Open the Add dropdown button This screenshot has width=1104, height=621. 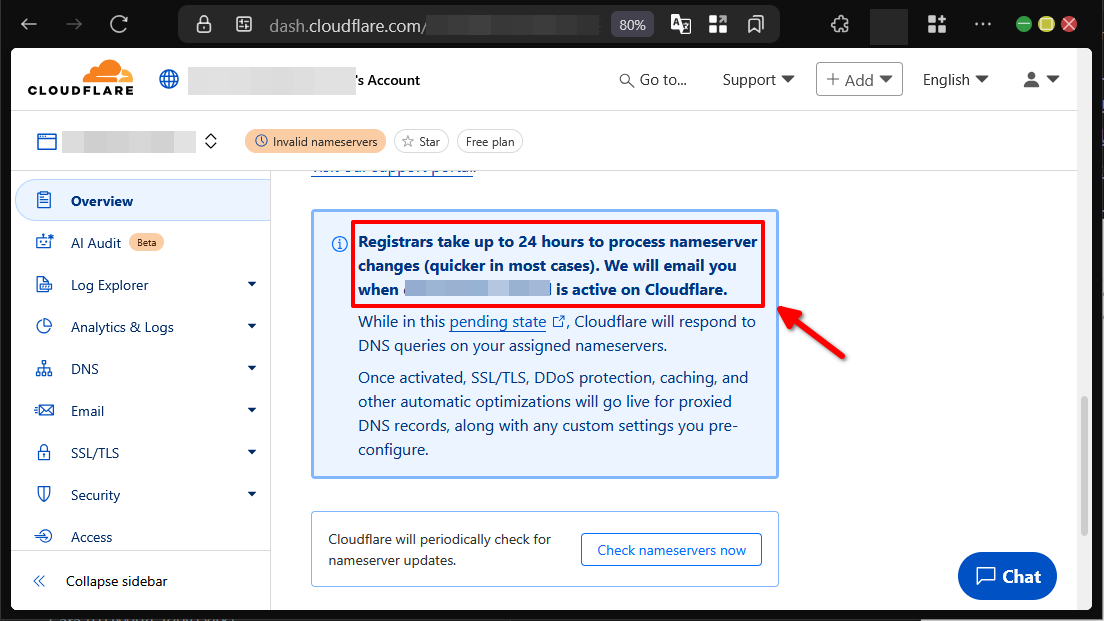click(859, 80)
